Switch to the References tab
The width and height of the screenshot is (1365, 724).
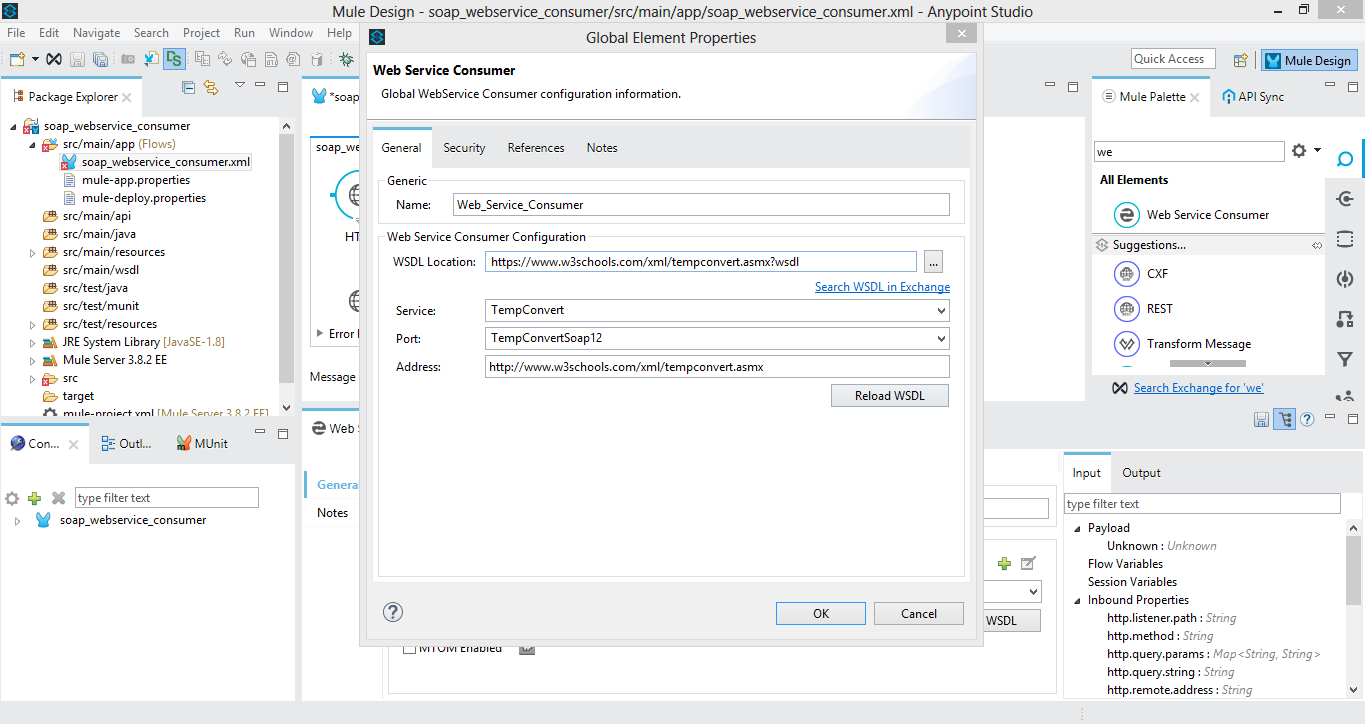pyautogui.click(x=536, y=148)
